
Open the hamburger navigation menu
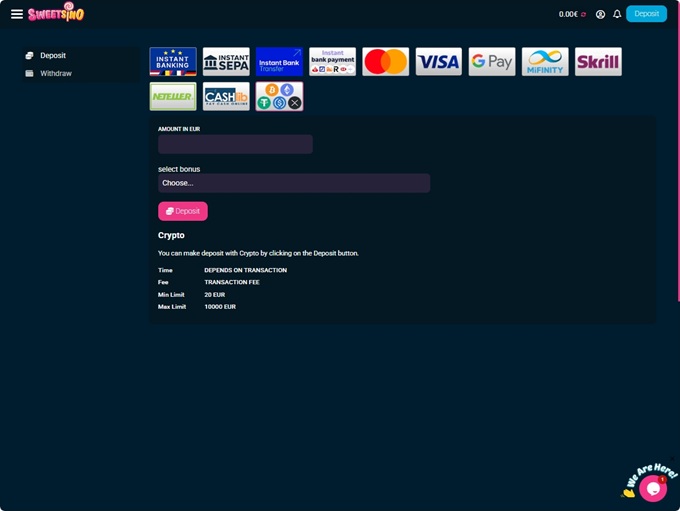coord(17,14)
